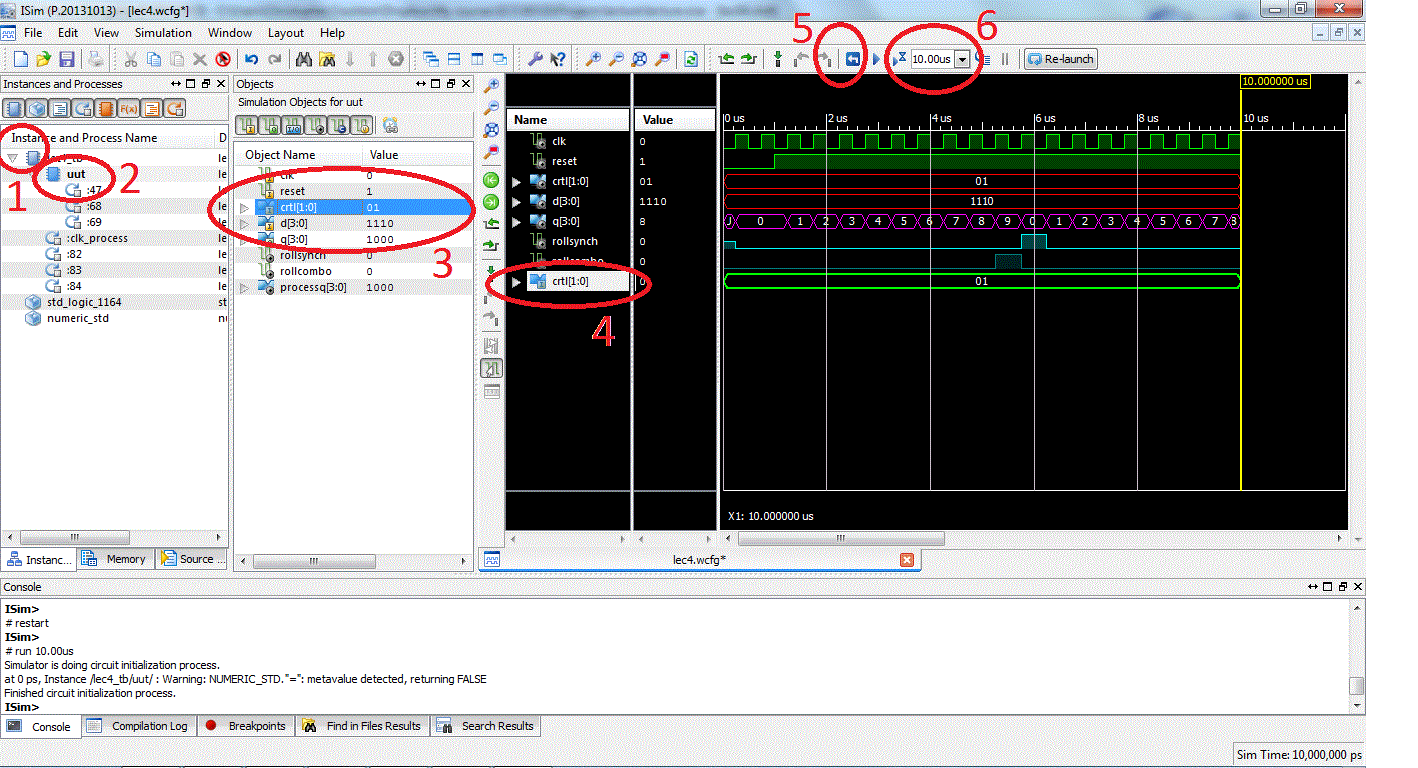This screenshot has height=768, width=1418.
Task: Click the Save file toolbar icon
Action: tap(67, 59)
